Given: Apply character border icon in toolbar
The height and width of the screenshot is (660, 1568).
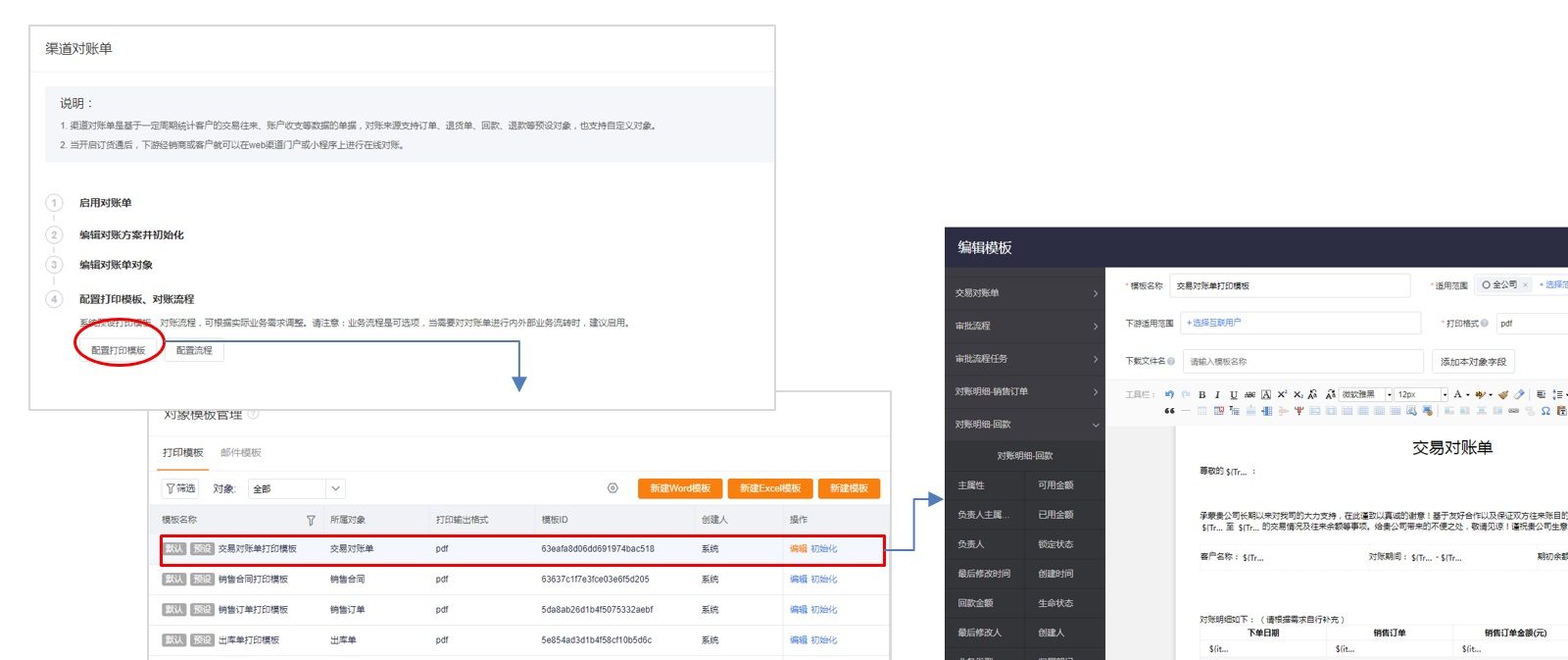Looking at the screenshot, I should tap(1266, 394).
